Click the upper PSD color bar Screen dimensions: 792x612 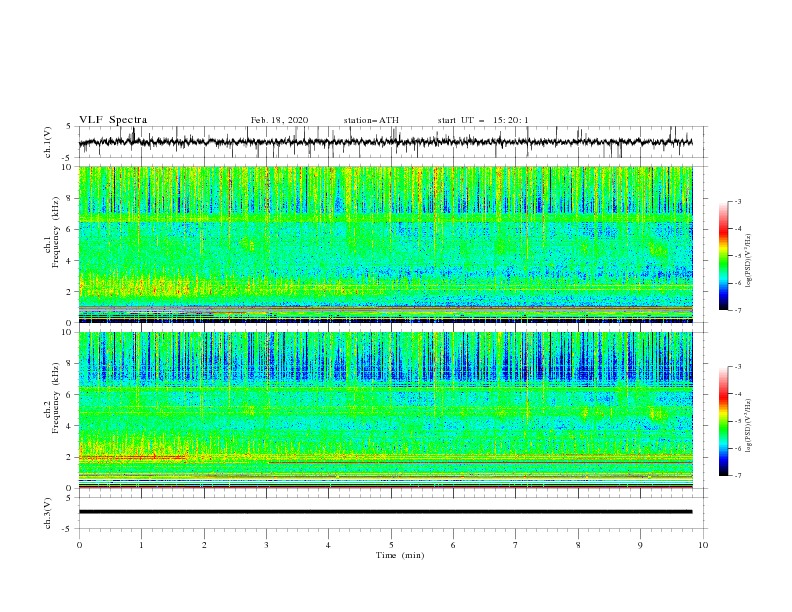[x=723, y=256]
